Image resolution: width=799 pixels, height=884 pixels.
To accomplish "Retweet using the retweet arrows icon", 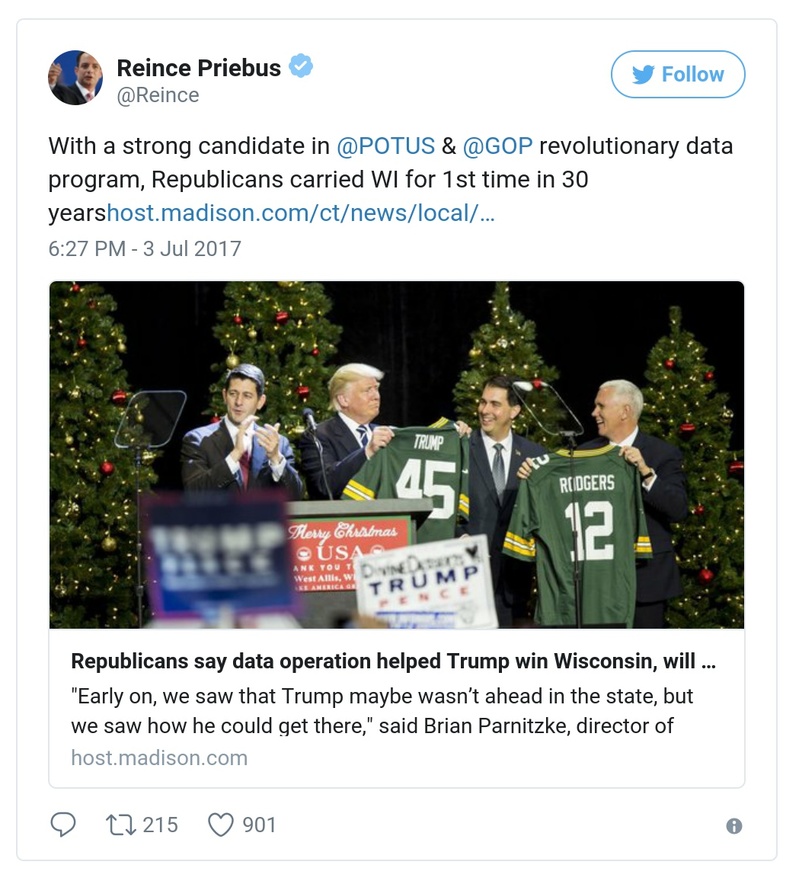I will point(119,824).
